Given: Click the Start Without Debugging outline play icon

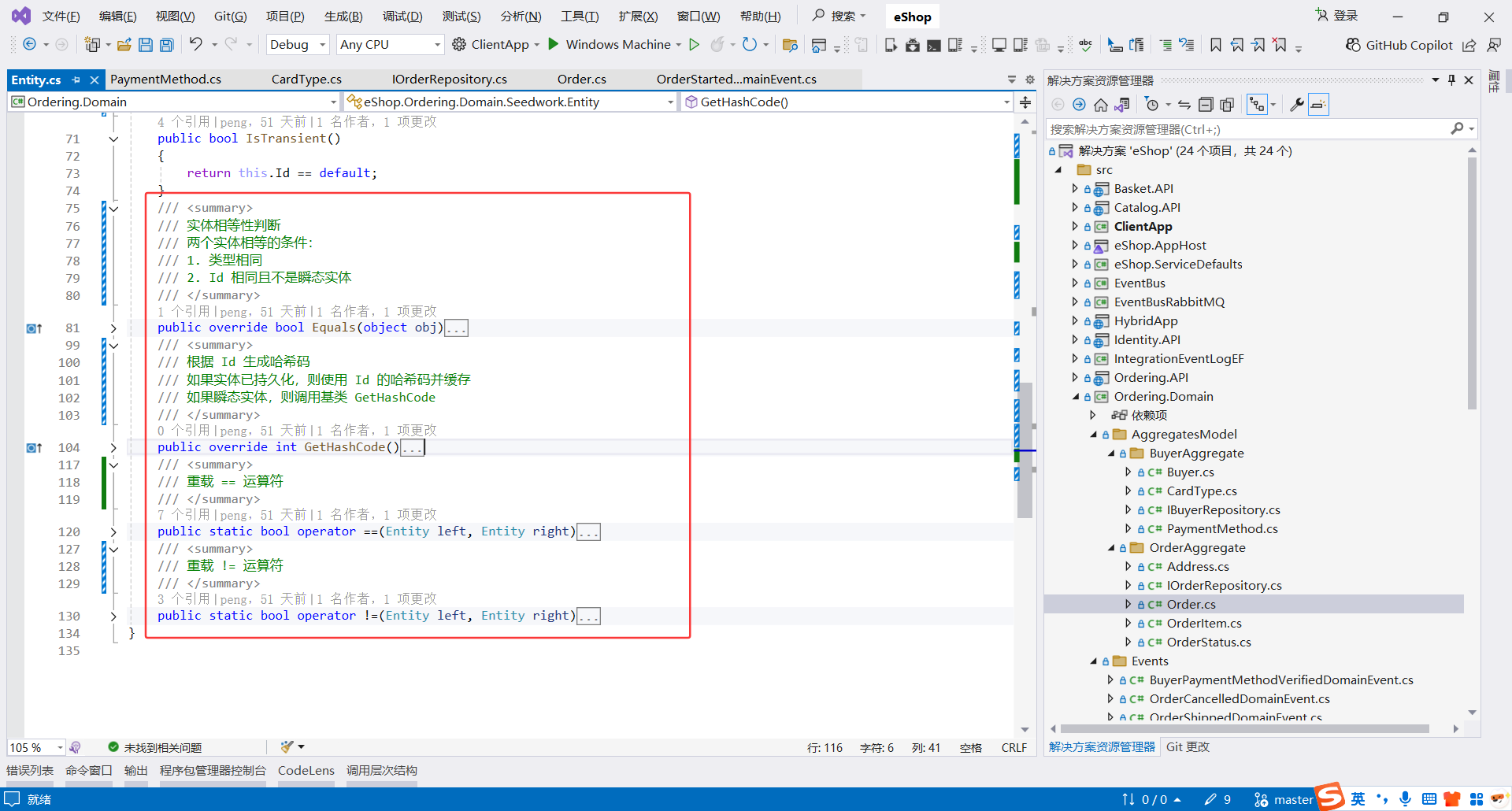Looking at the screenshot, I should tap(694, 44).
